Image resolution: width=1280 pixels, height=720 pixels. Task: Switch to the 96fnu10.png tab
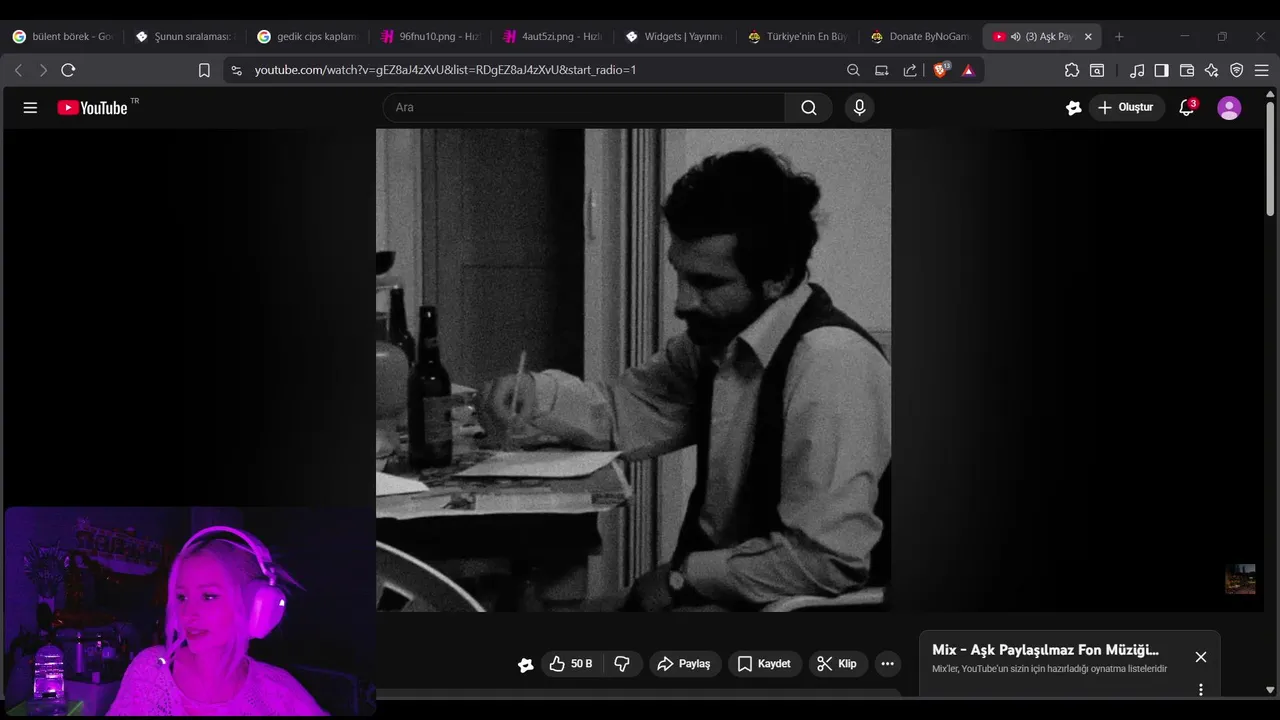(429, 36)
